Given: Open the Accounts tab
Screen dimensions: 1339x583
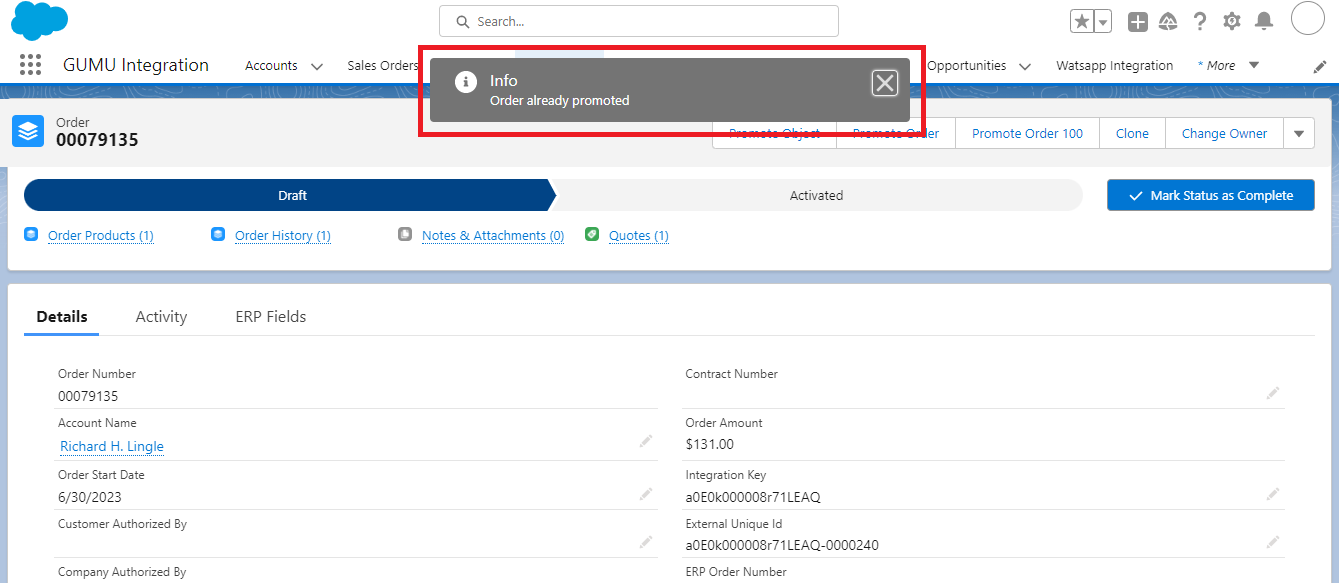Looking at the screenshot, I should 271,66.
